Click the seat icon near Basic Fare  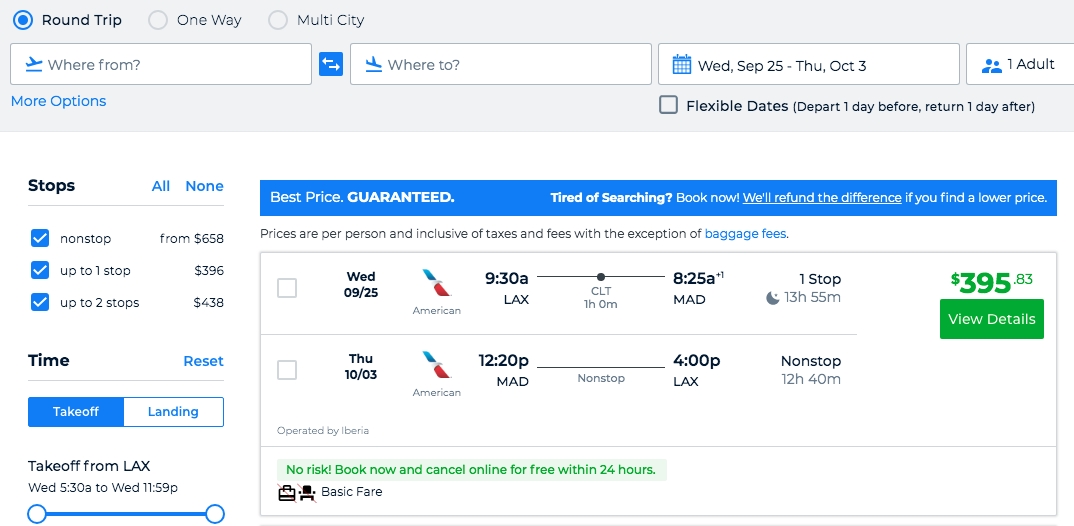coord(306,492)
